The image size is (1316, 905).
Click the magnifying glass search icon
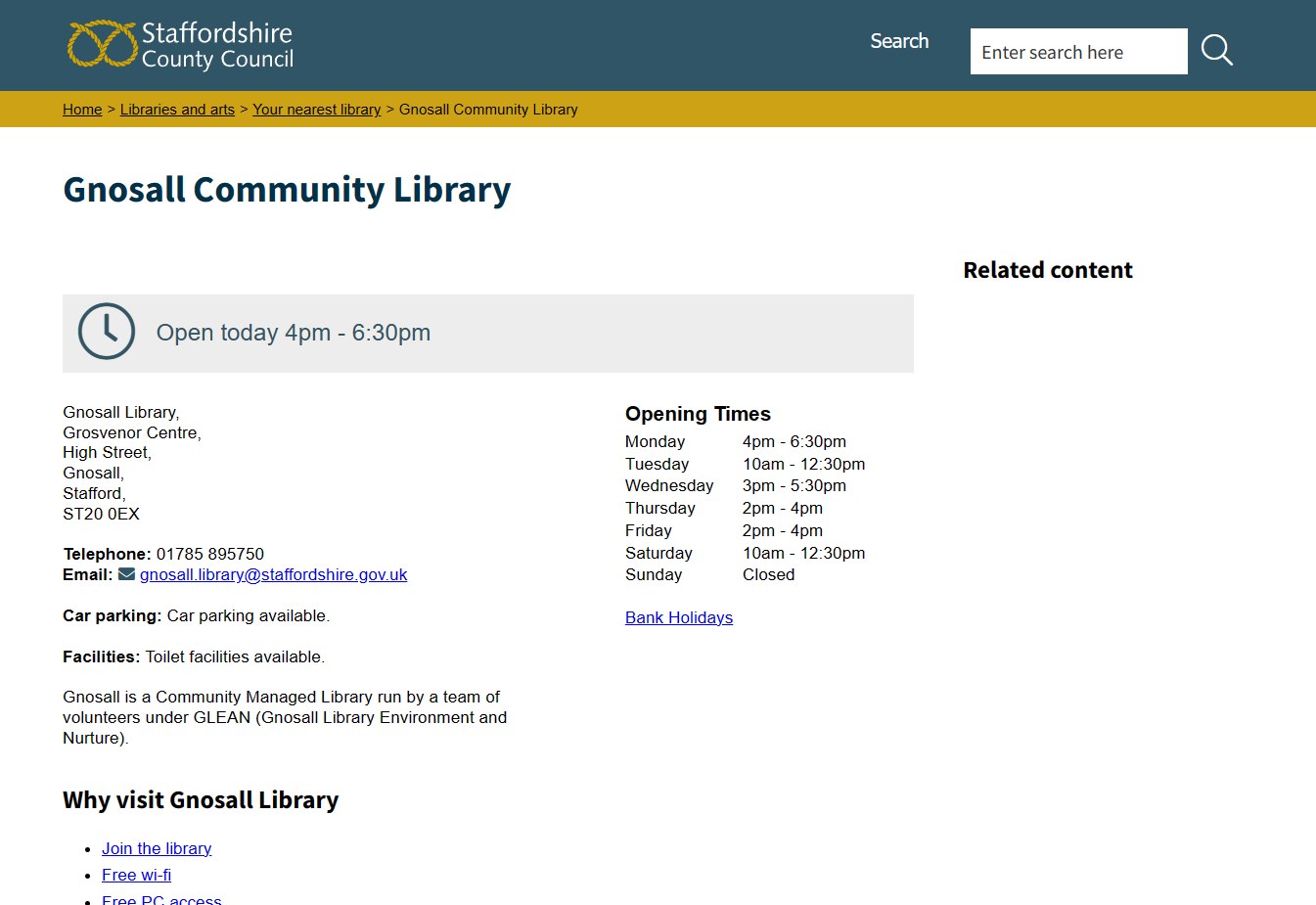point(1216,50)
